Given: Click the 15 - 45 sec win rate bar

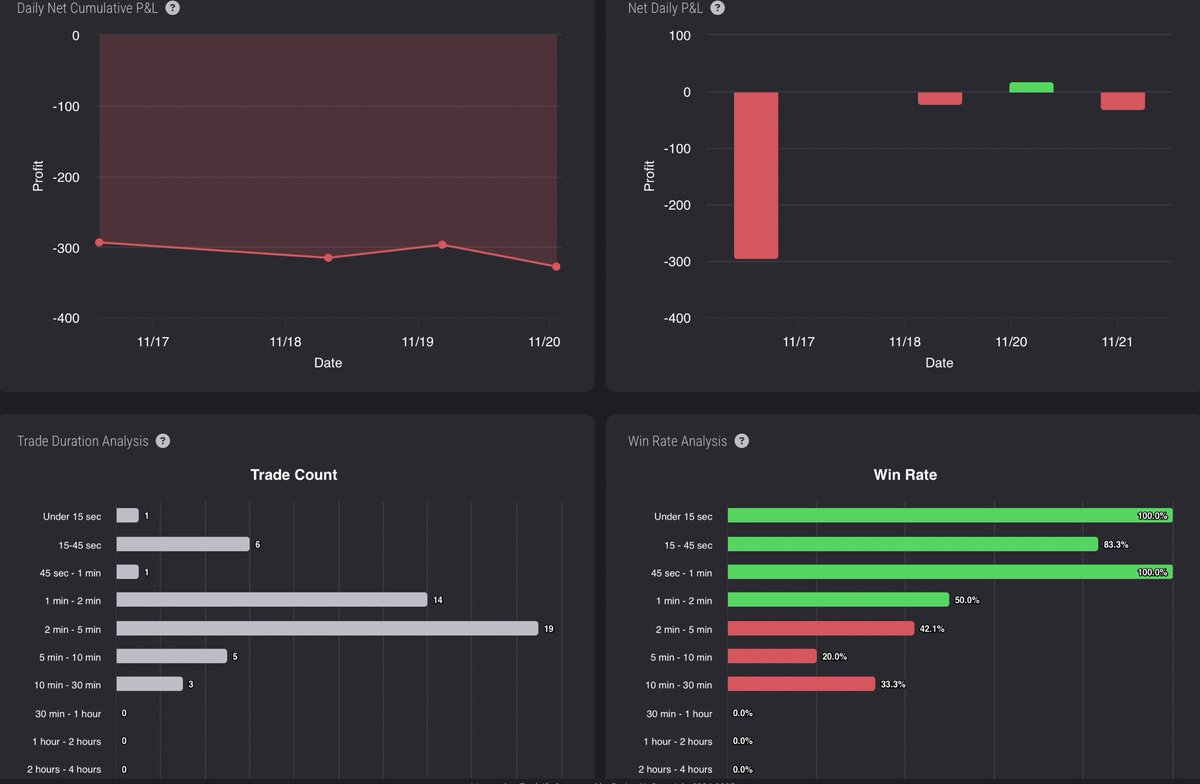Looking at the screenshot, I should click(x=913, y=544).
